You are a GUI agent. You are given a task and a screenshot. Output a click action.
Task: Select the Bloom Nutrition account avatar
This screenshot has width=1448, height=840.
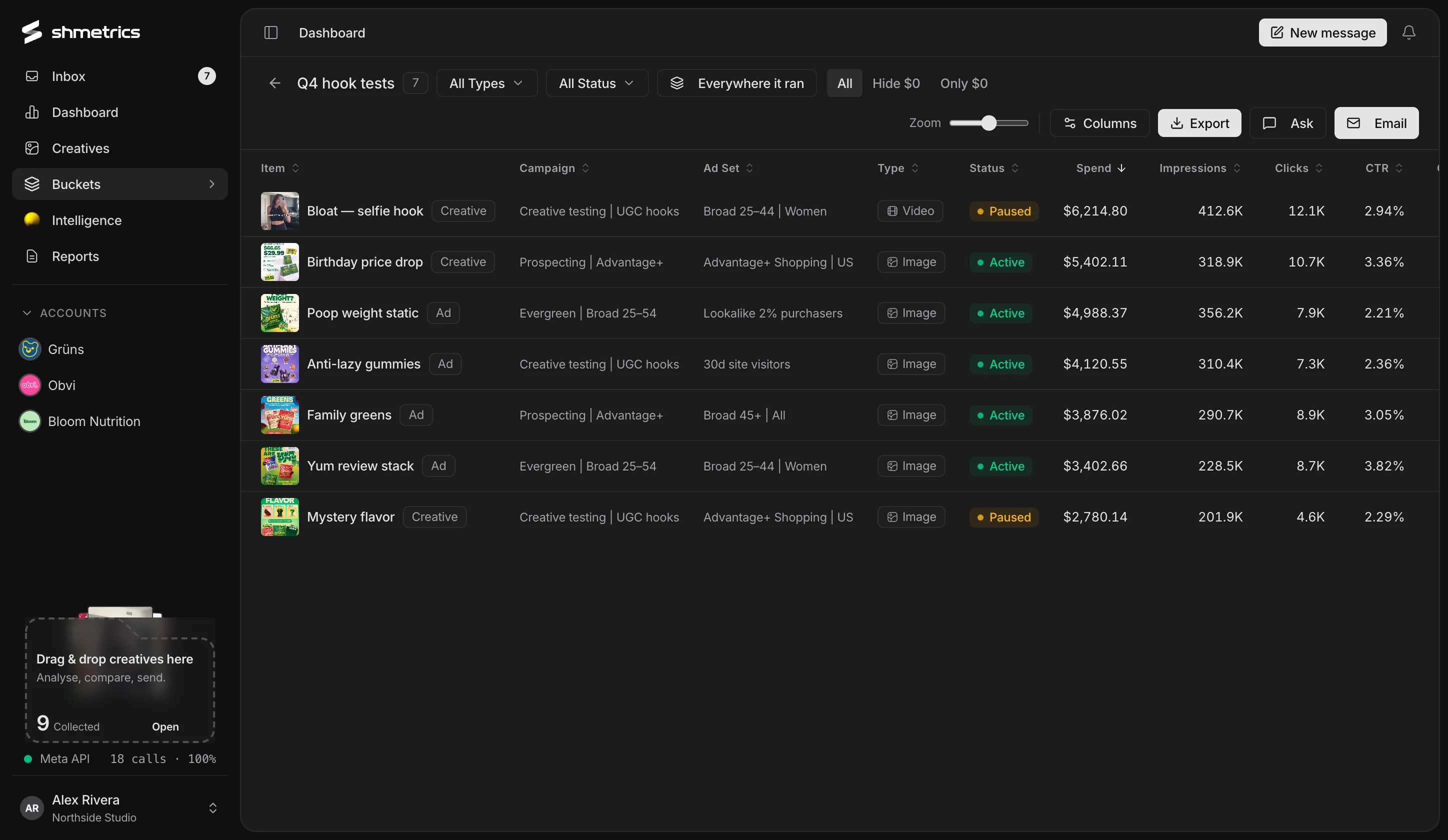tap(30, 421)
